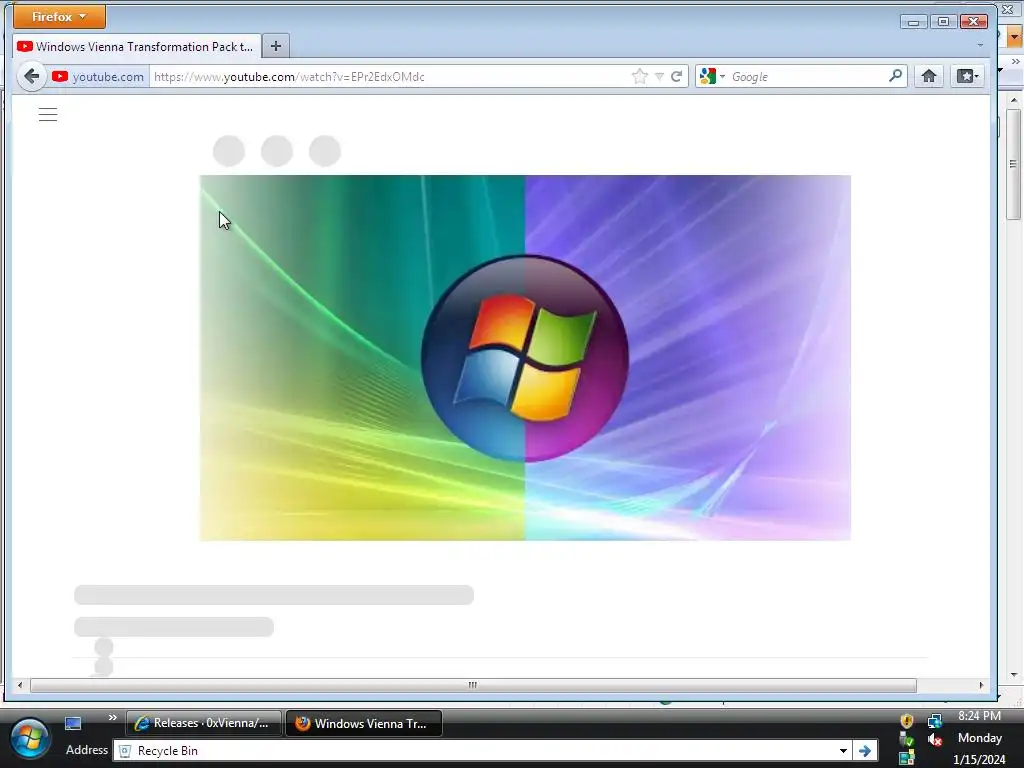The image size is (1024, 768).
Task: Click the taskbar Address go arrow
Action: click(x=865, y=751)
